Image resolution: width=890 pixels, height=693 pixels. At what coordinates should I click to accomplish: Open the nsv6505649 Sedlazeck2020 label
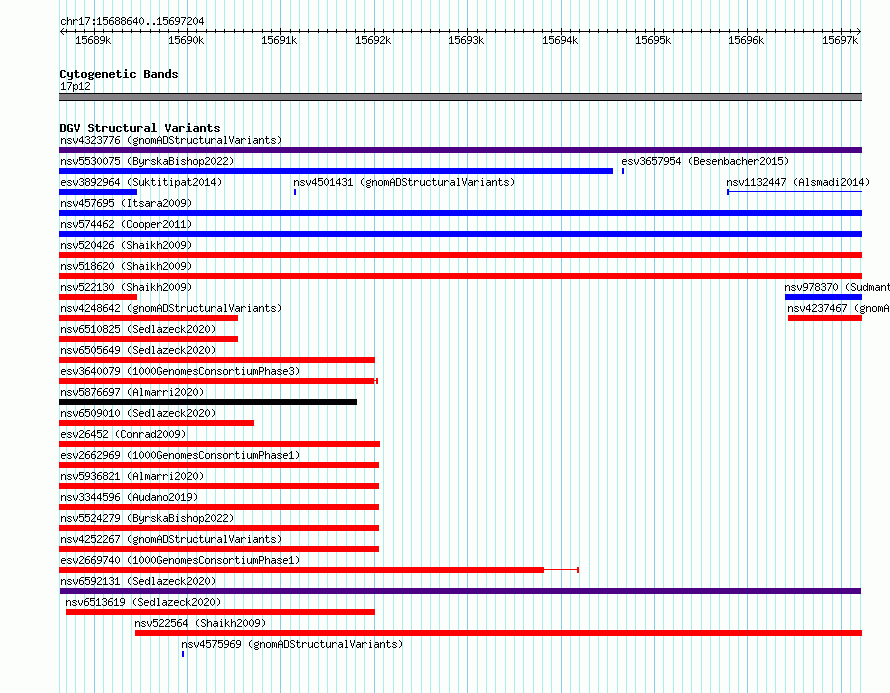tap(138, 350)
